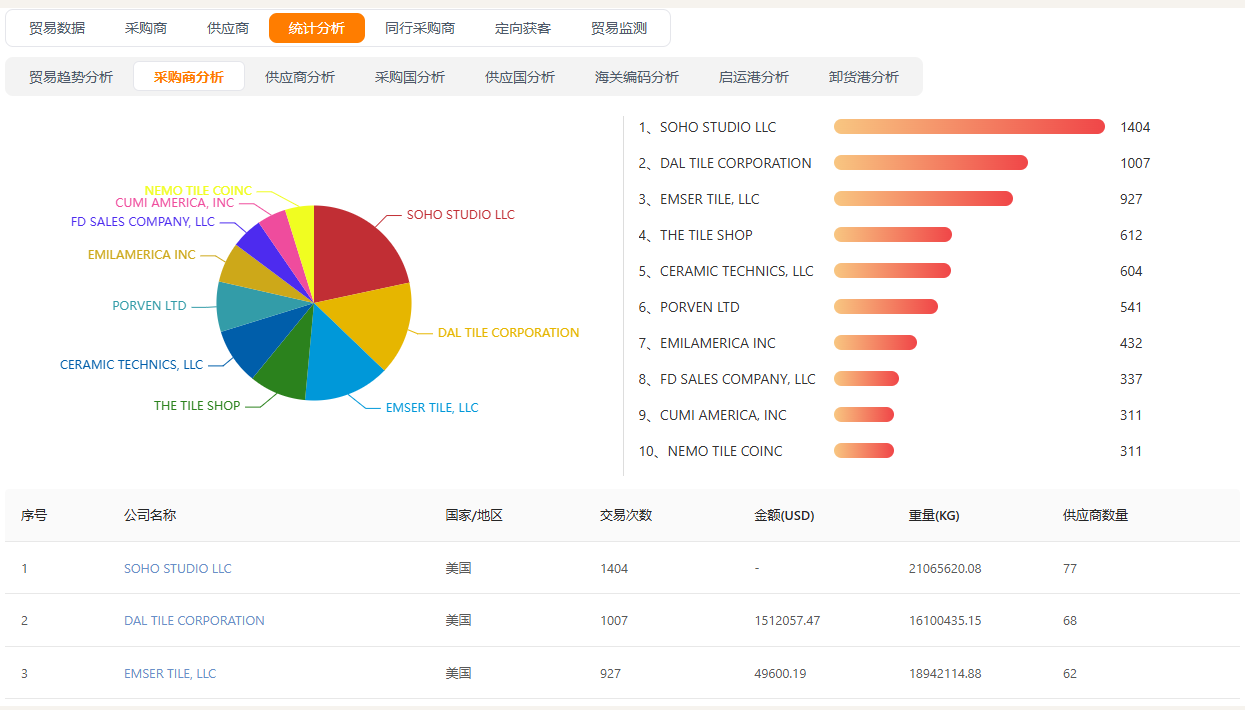Open the 贸易监测 tab
The height and width of the screenshot is (710, 1245).
point(619,28)
